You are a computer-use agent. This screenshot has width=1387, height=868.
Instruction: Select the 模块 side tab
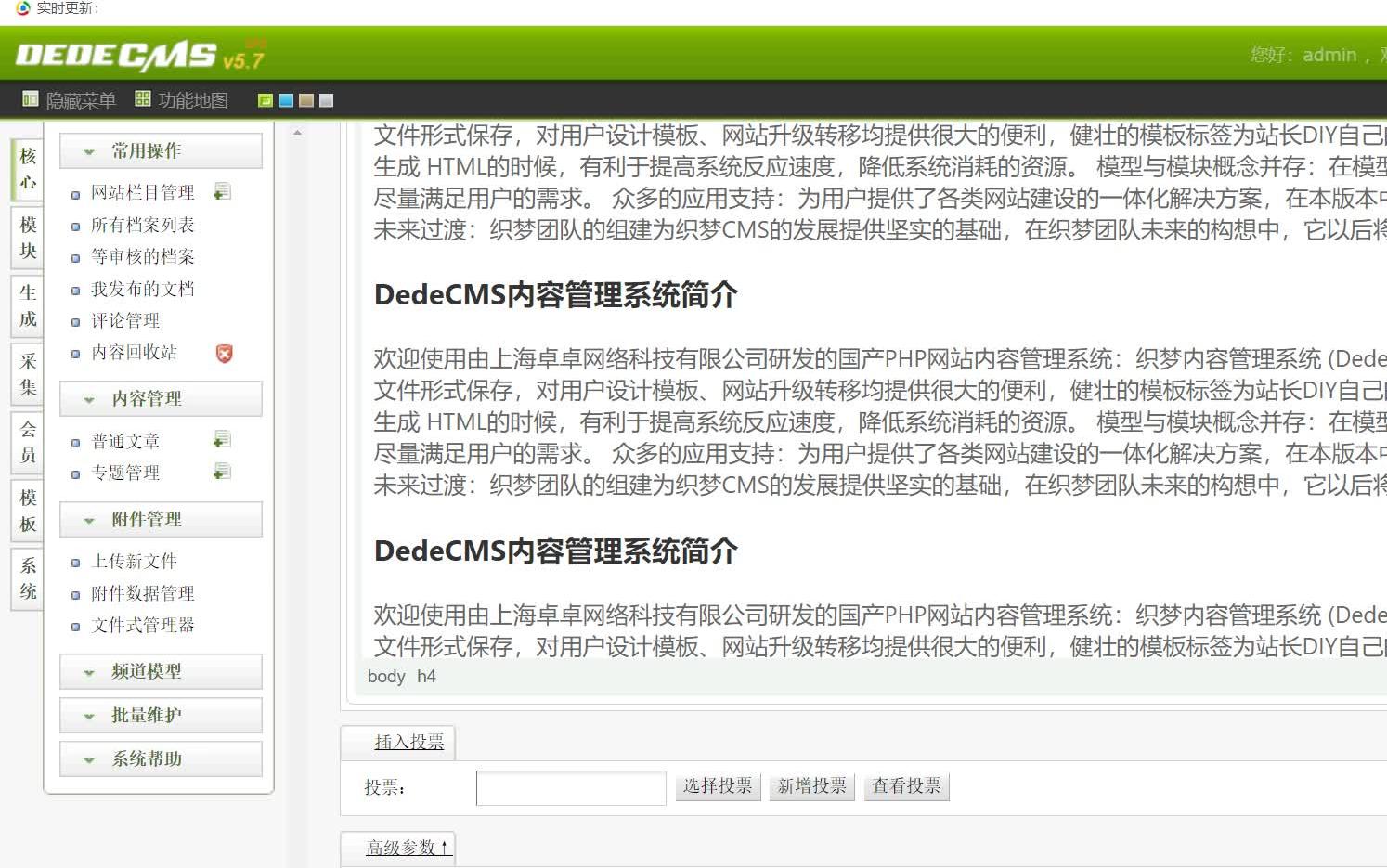(x=28, y=239)
